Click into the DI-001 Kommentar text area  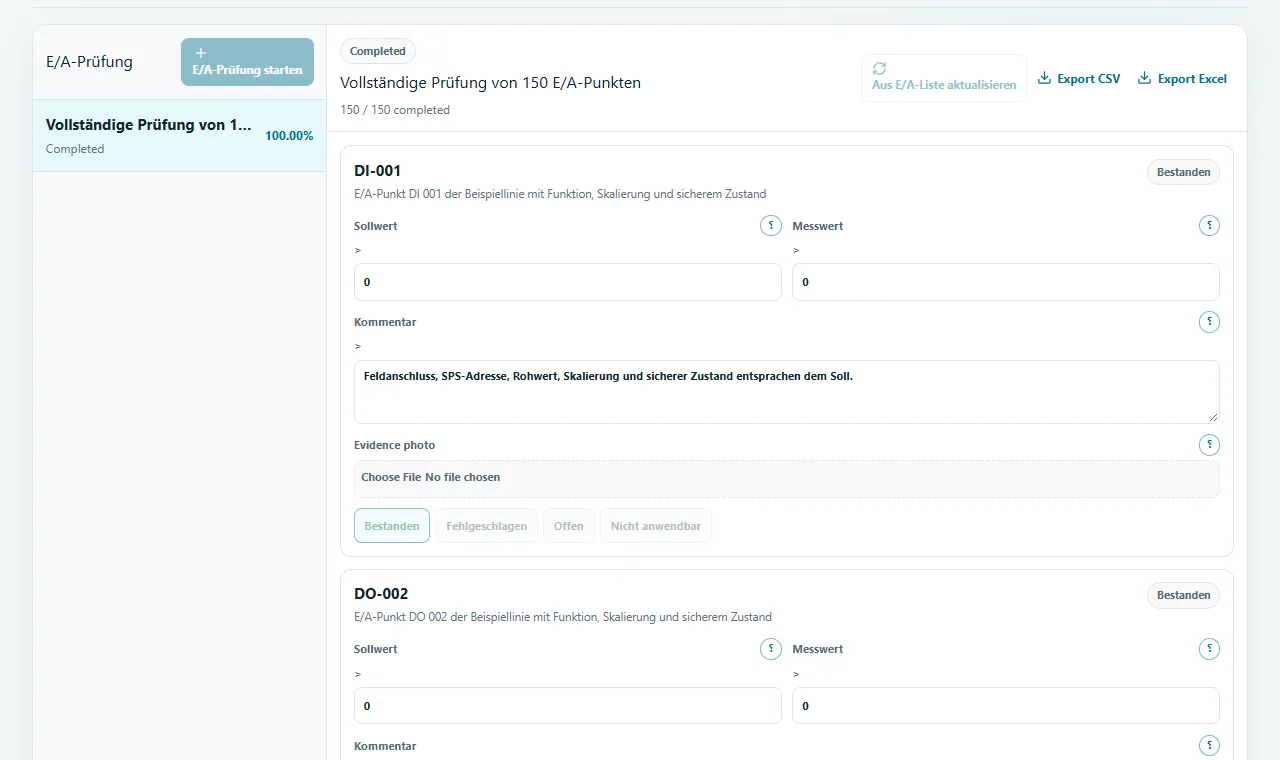787,392
